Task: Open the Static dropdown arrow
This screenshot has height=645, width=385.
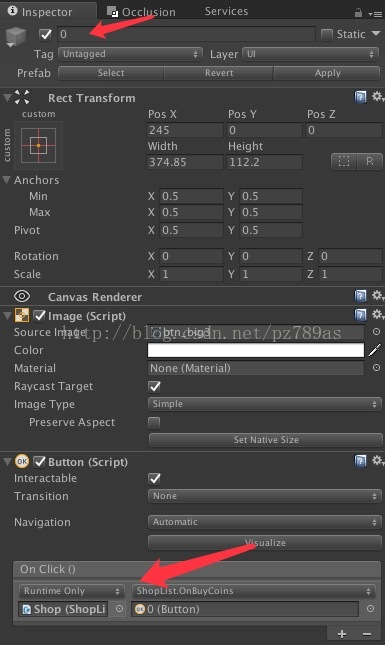Action: (376, 34)
